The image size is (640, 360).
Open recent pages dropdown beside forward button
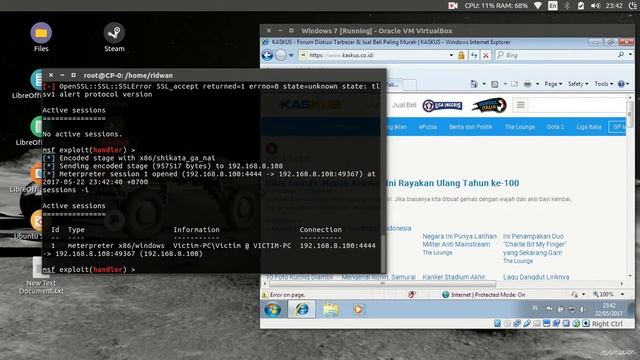pos(291,55)
